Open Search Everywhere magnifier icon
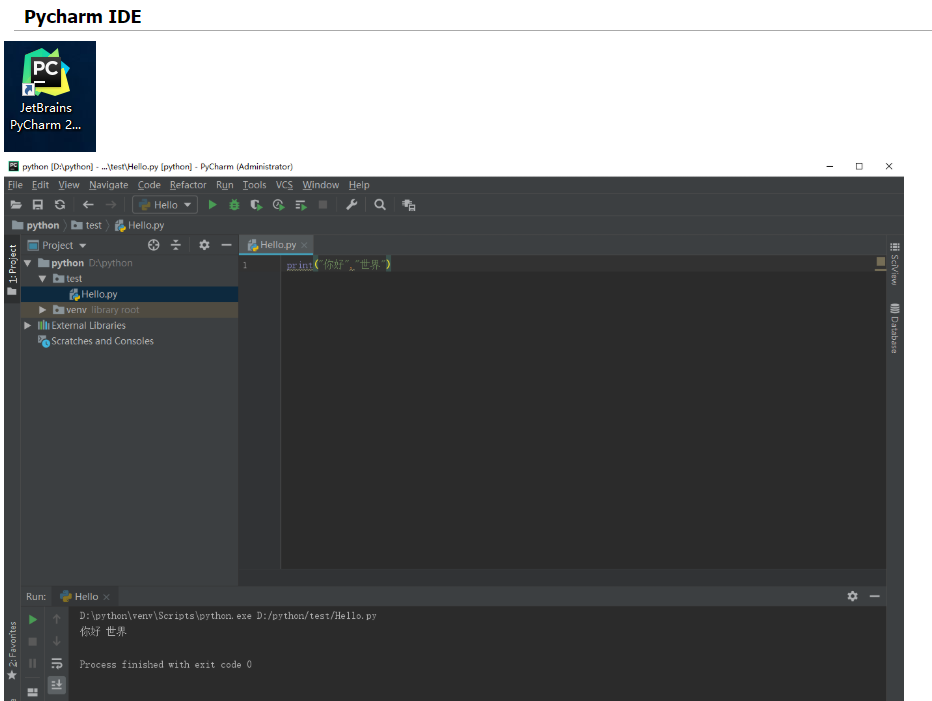 [x=380, y=205]
